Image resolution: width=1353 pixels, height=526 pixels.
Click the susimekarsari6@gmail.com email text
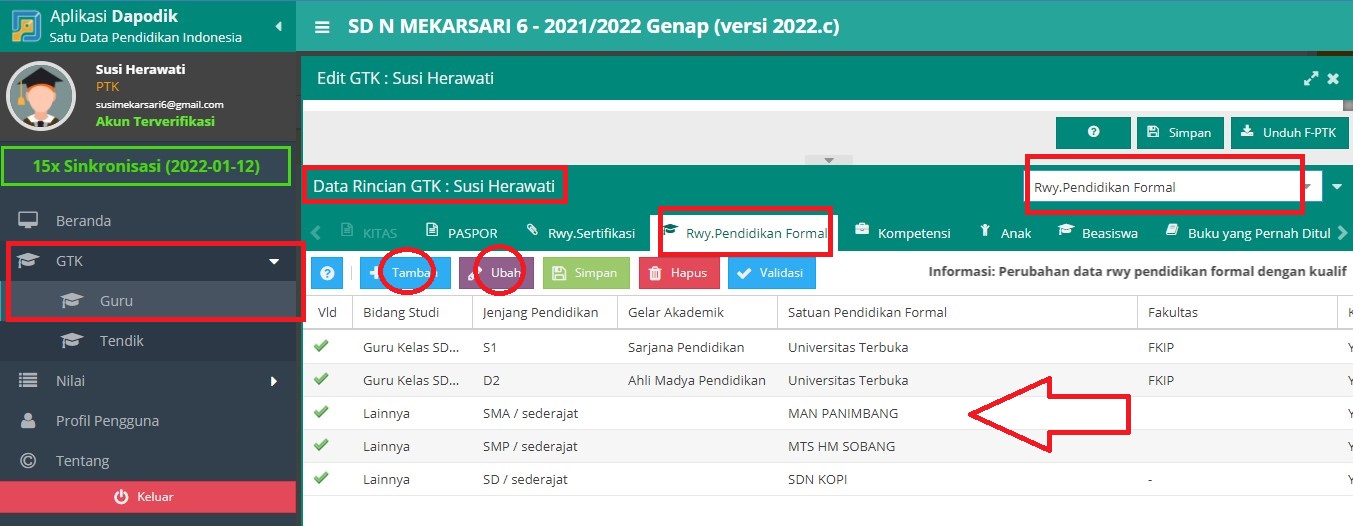pos(159,104)
